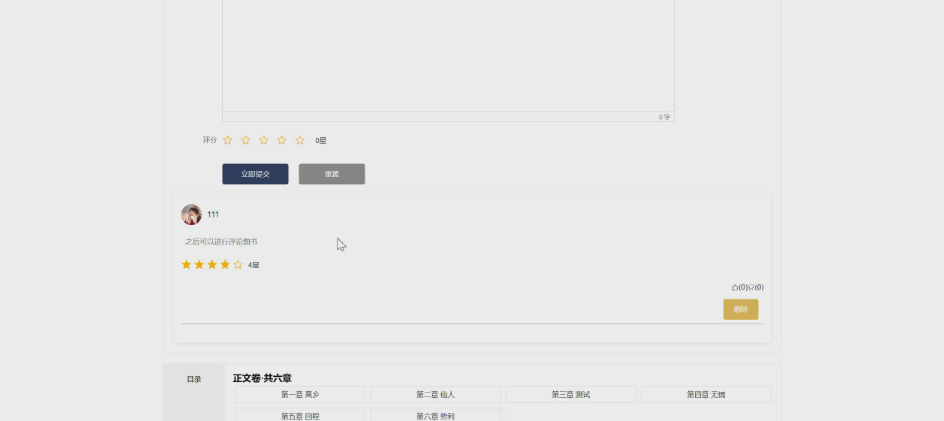
Task: Click the 正文卷·共六章 heading
Action: (x=262, y=378)
